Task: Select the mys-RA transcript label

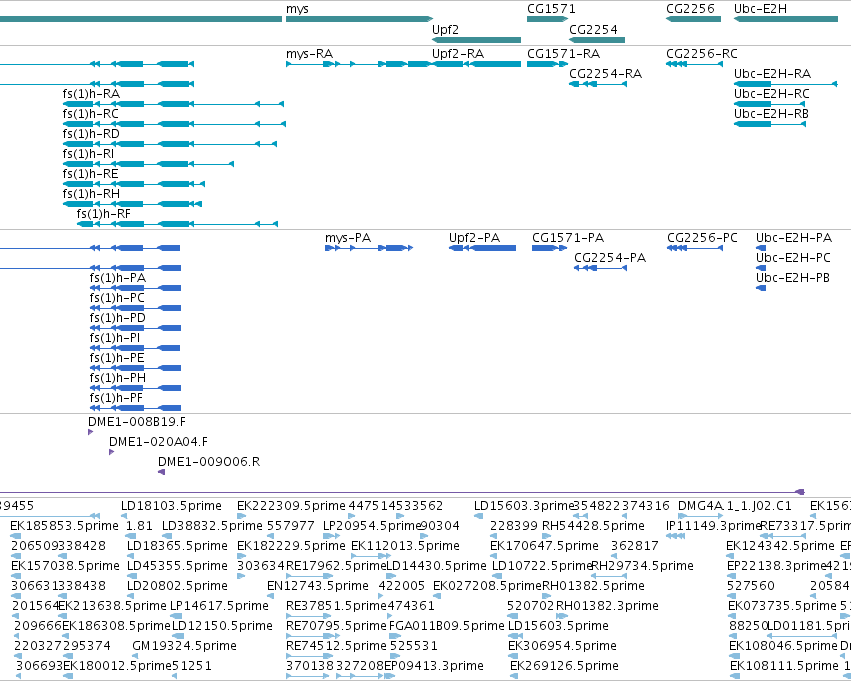Action: pyautogui.click(x=309, y=54)
